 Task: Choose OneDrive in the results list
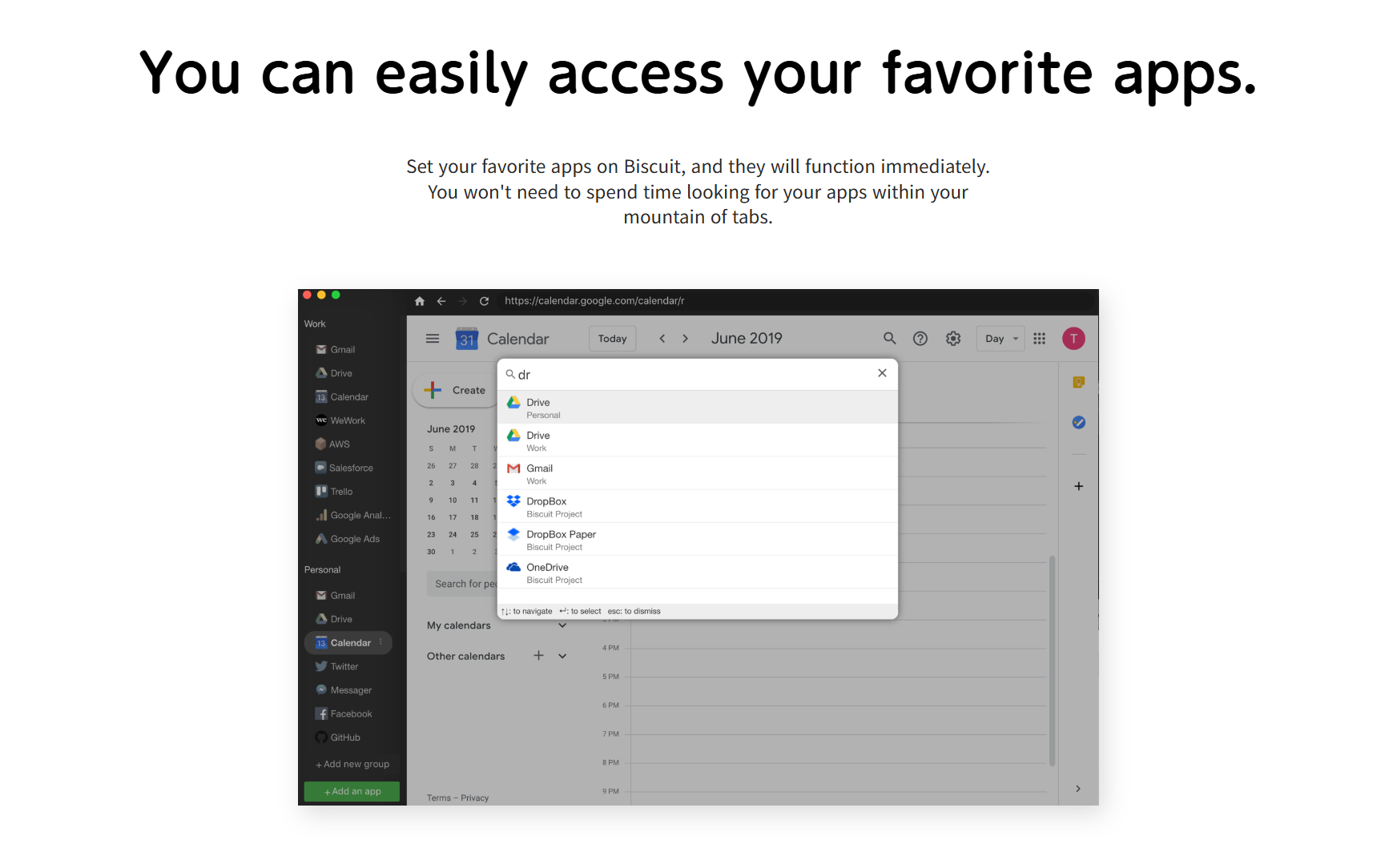click(x=697, y=573)
